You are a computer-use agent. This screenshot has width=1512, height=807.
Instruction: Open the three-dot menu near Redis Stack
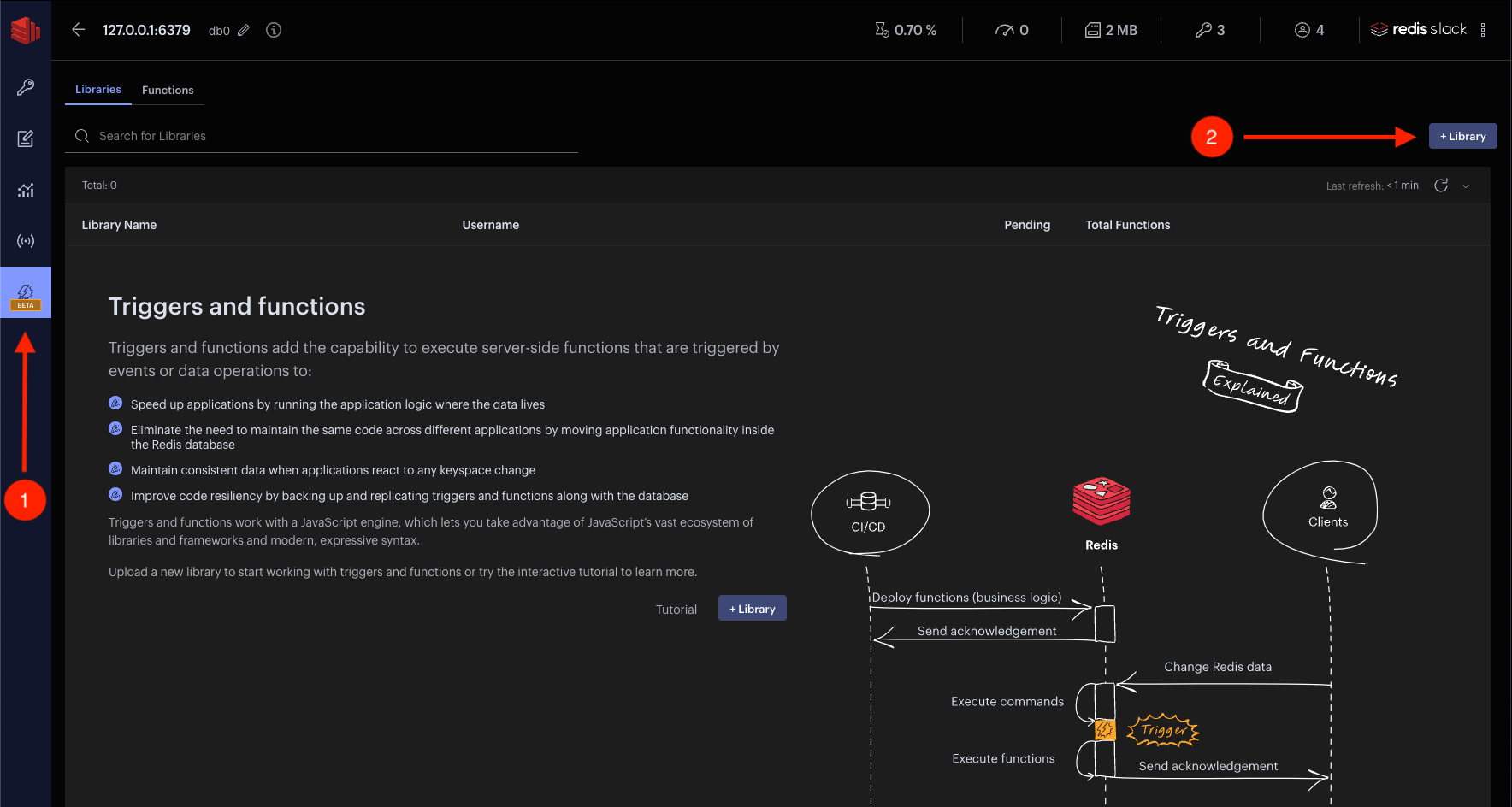click(x=1483, y=30)
